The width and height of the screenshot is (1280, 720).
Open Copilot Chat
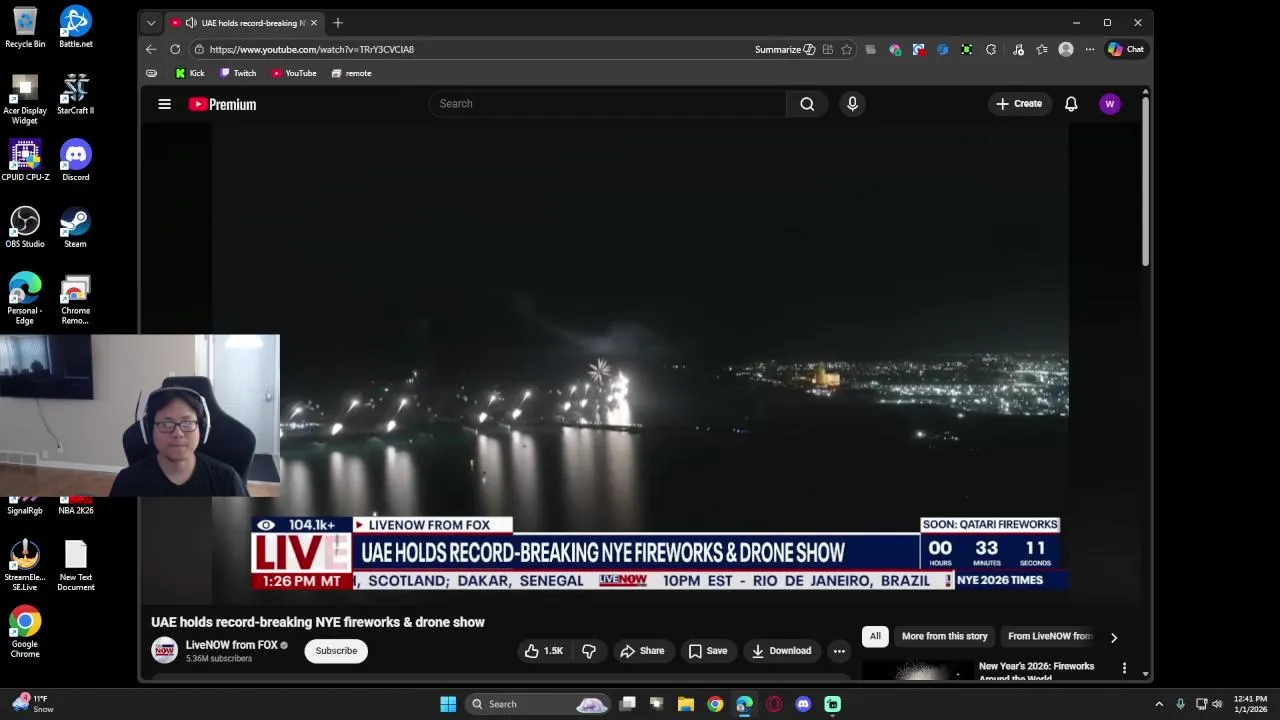(x=1126, y=49)
